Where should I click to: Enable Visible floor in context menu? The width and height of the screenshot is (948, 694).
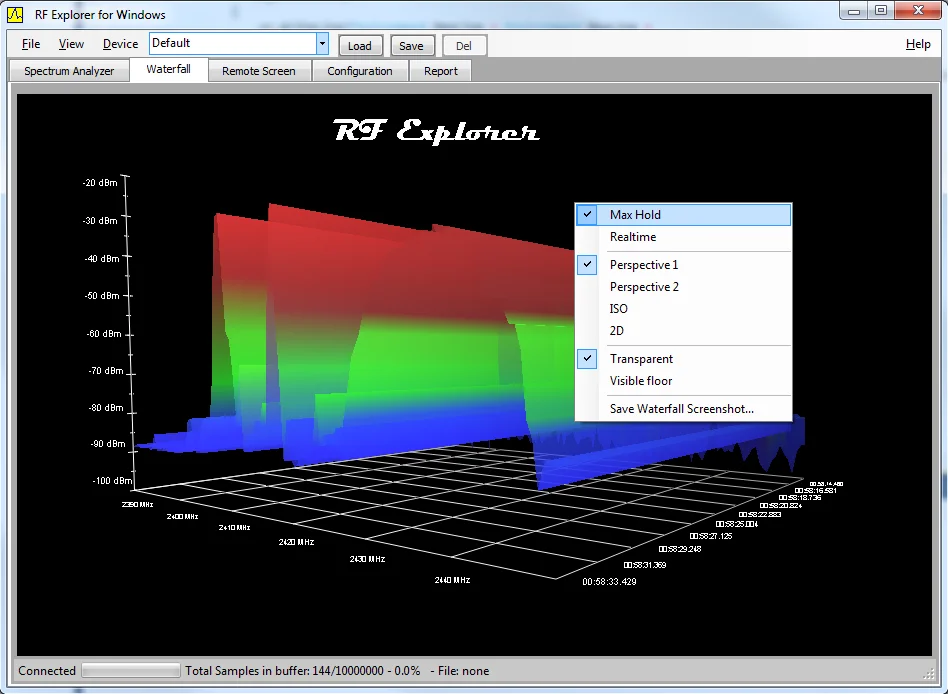pyautogui.click(x=641, y=381)
